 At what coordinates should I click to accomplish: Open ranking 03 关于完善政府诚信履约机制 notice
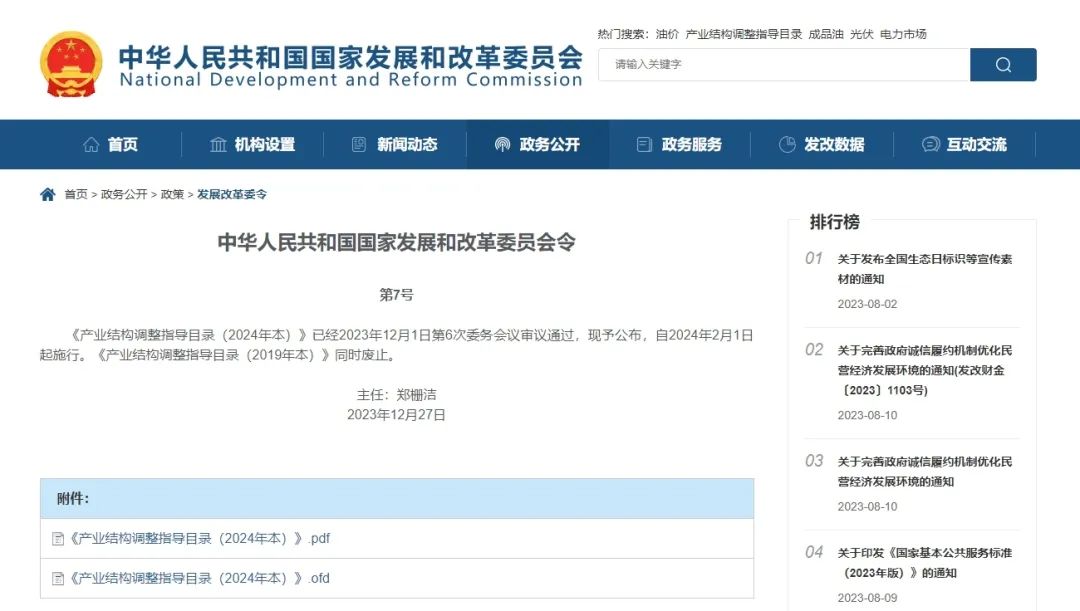click(x=924, y=471)
